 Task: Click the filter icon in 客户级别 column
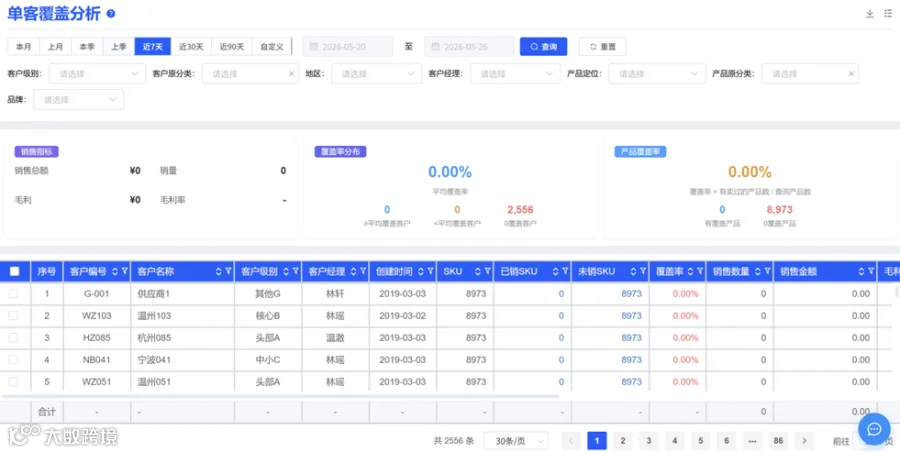click(x=296, y=272)
